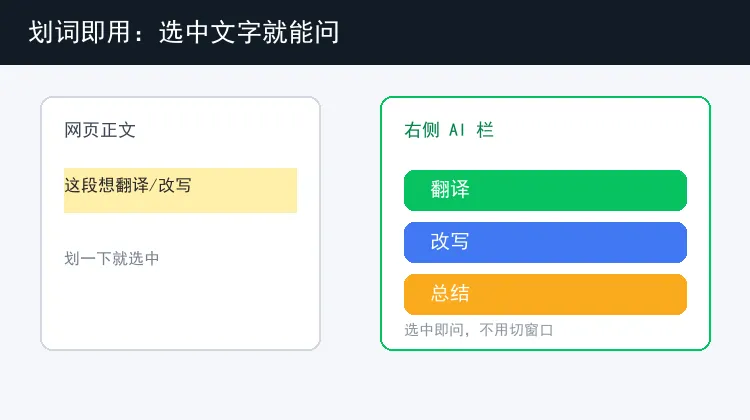Screen dimensions: 750x420
Task: Click the 划一下就选中 hint text
Action: (x=111, y=259)
